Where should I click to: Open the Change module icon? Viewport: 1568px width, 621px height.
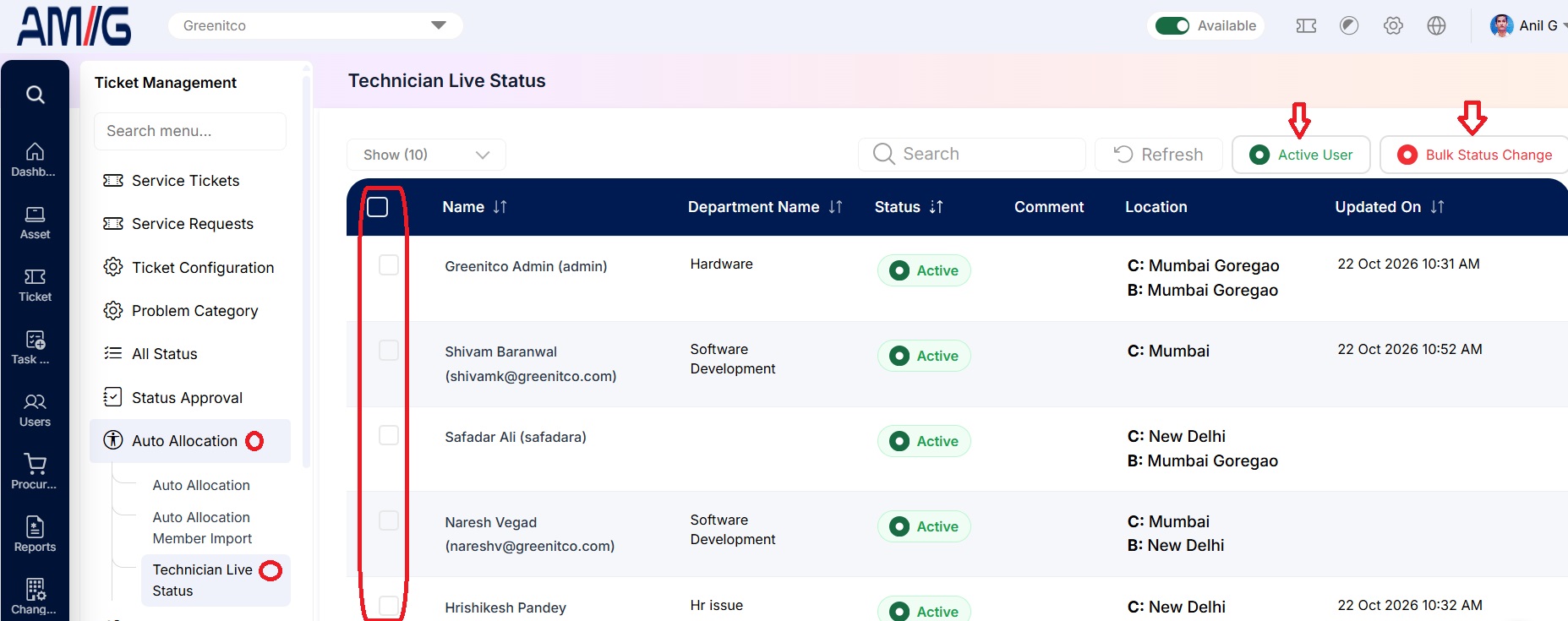(x=35, y=596)
